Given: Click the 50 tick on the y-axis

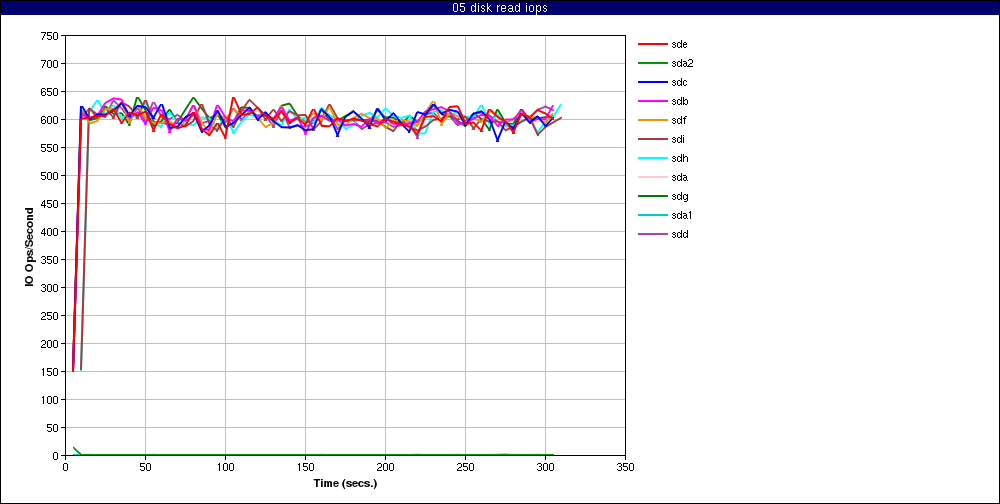Looking at the screenshot, I should (54, 428).
